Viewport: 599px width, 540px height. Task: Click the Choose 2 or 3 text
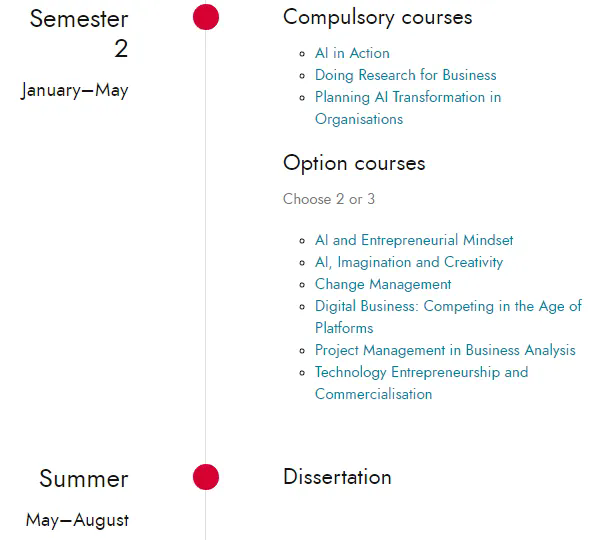point(329,199)
